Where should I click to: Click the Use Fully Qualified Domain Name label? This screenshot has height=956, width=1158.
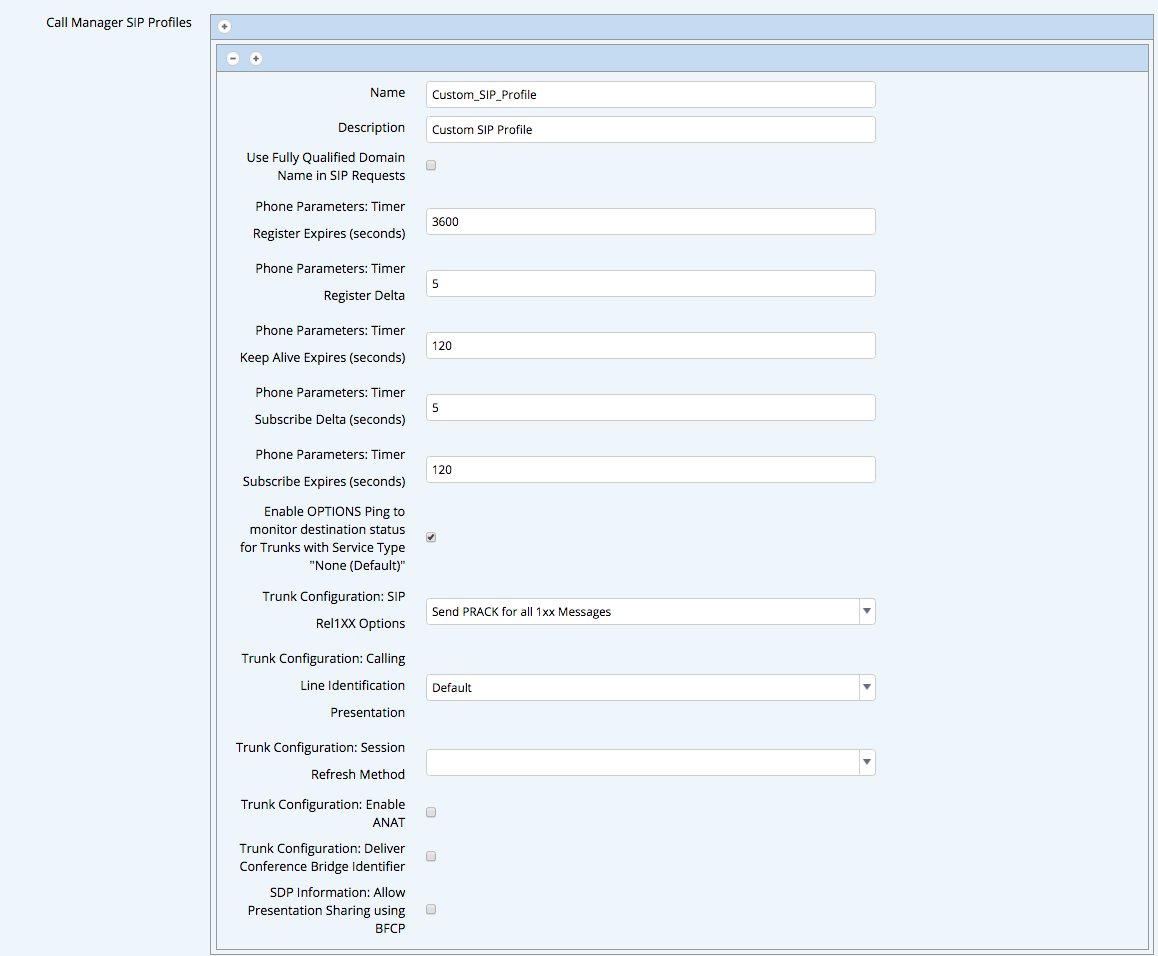click(x=326, y=166)
